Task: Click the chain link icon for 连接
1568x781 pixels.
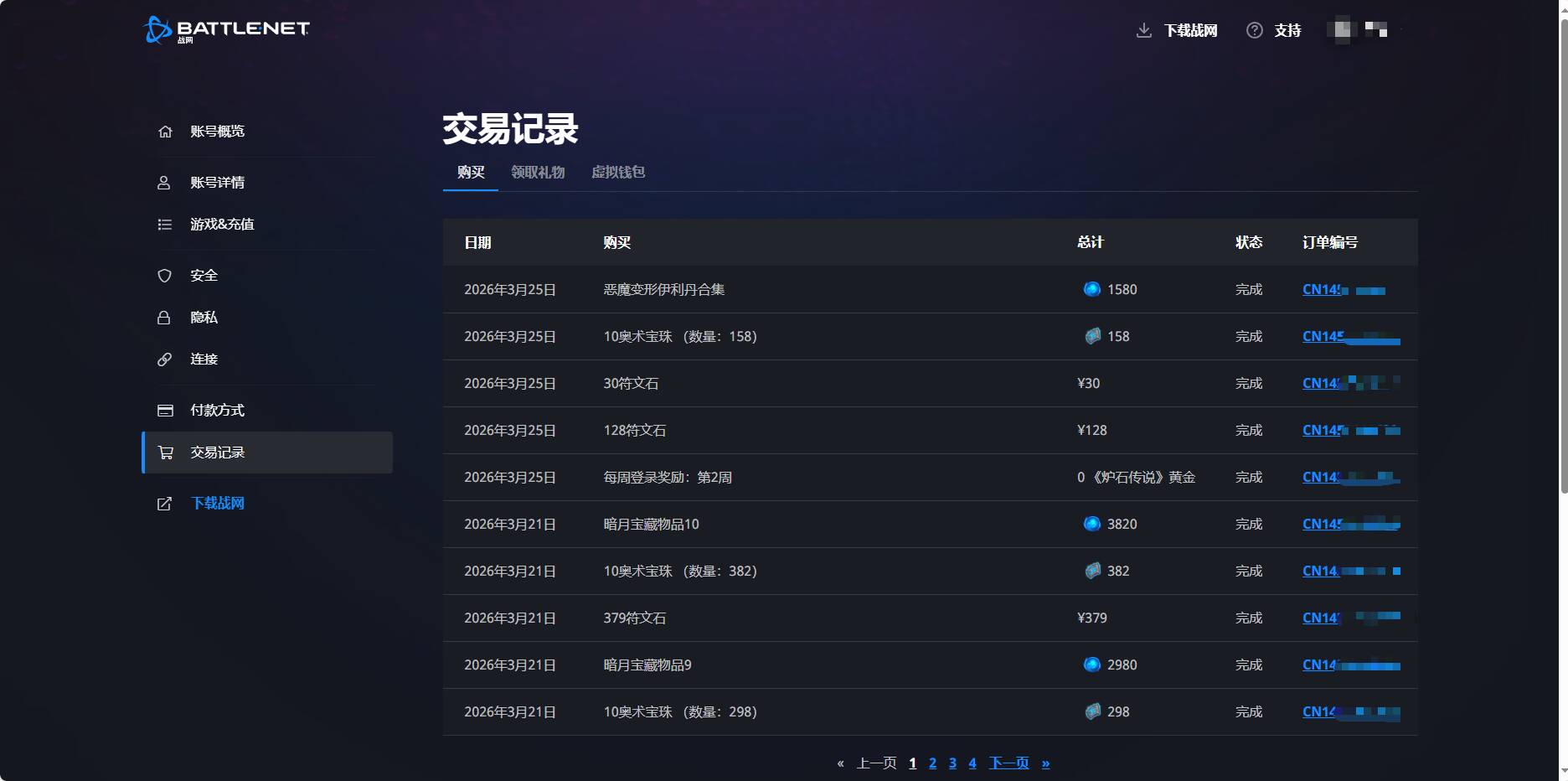Action: [x=164, y=359]
